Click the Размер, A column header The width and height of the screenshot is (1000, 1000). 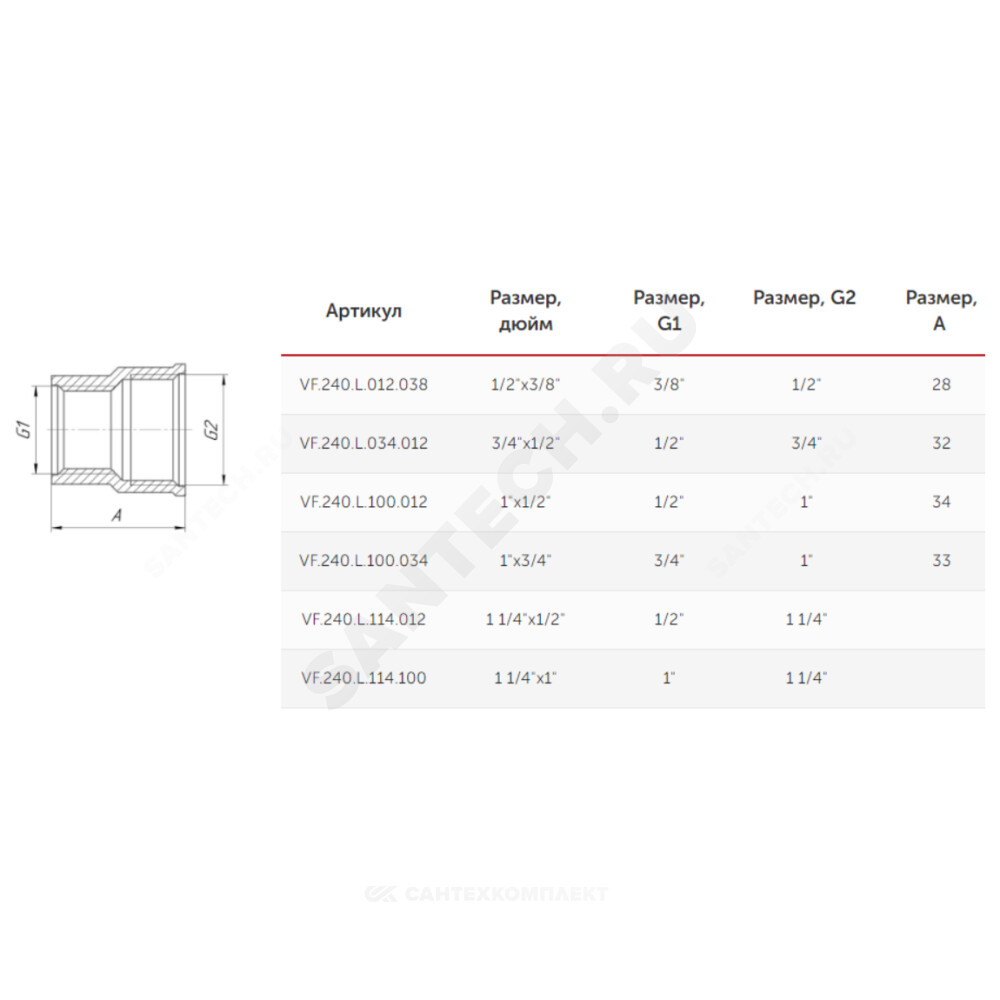click(x=941, y=311)
